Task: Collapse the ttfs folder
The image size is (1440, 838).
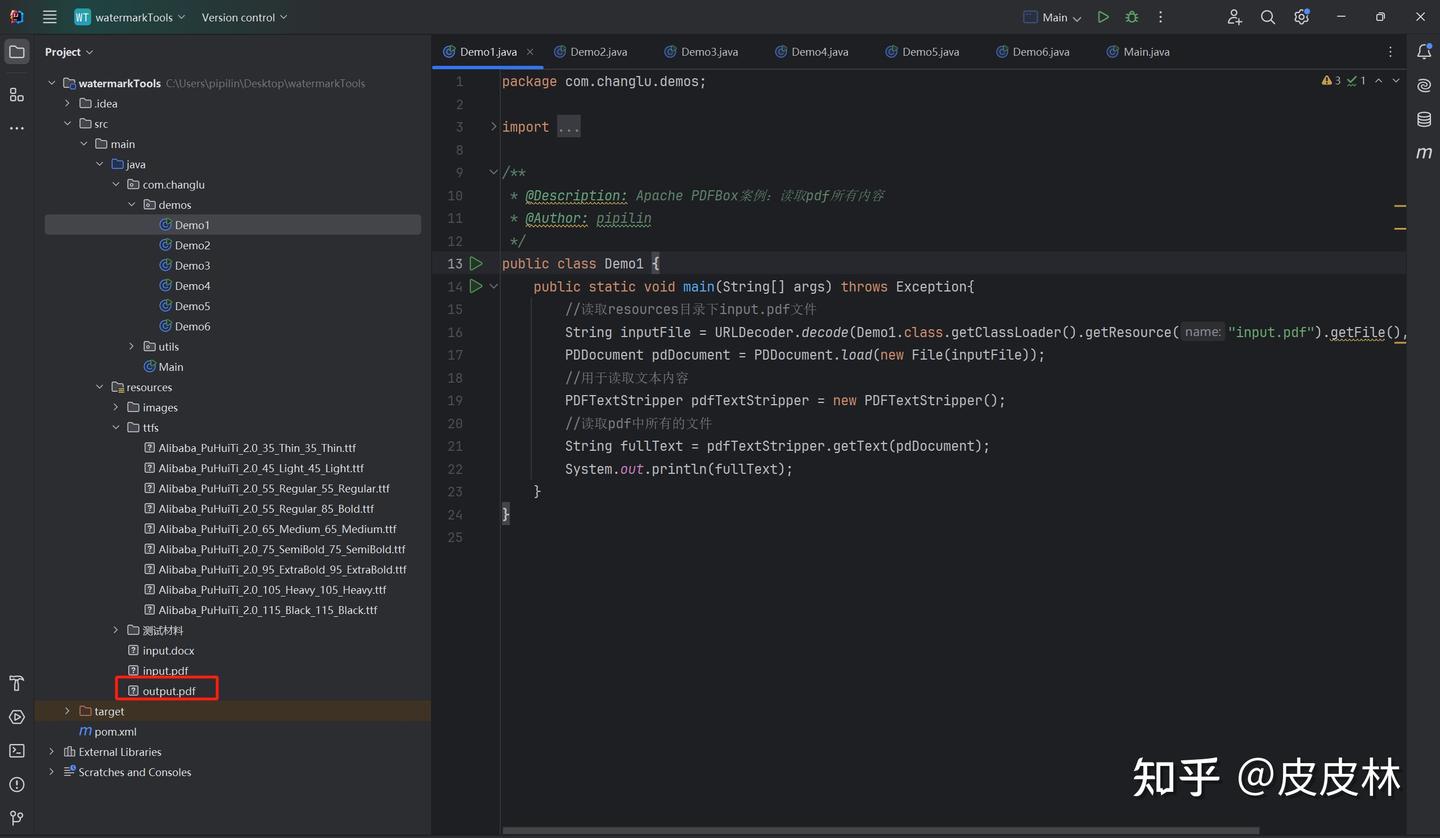Action: pyautogui.click(x=116, y=427)
